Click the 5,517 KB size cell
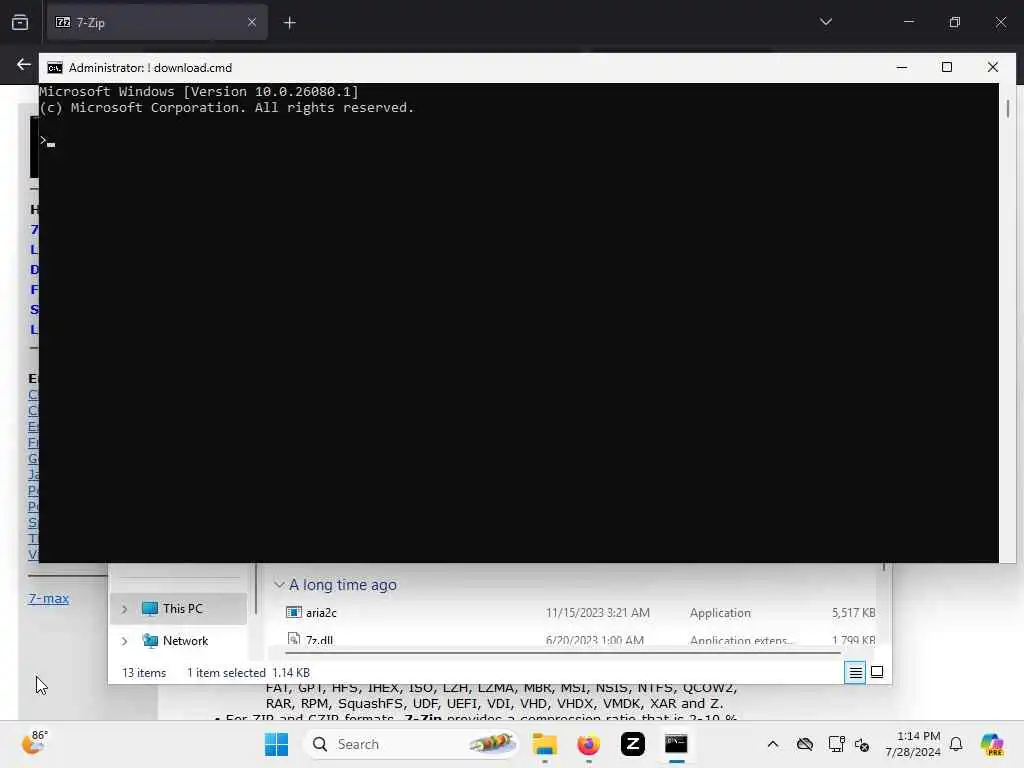 (854, 613)
